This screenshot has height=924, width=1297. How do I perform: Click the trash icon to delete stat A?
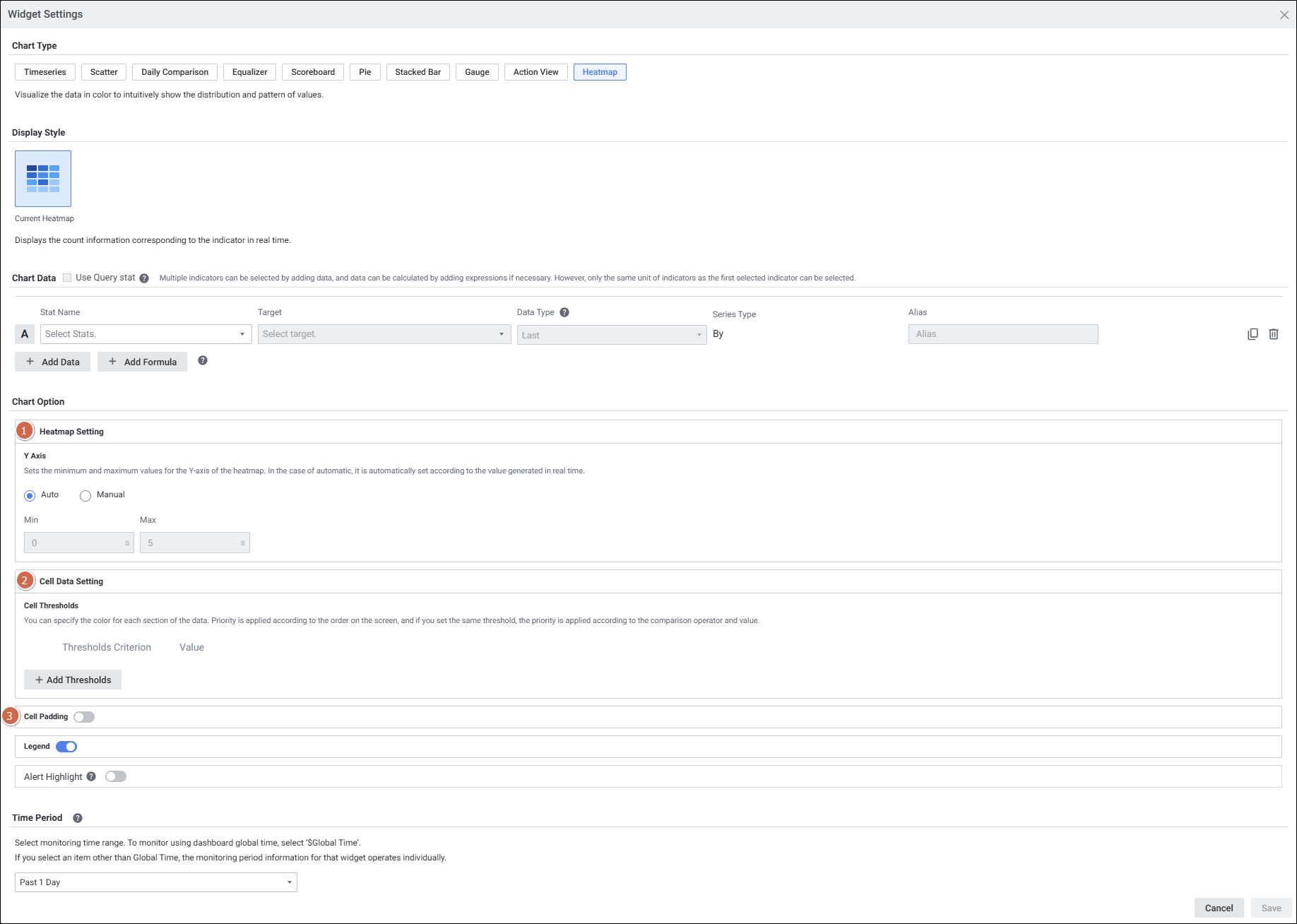(x=1274, y=334)
